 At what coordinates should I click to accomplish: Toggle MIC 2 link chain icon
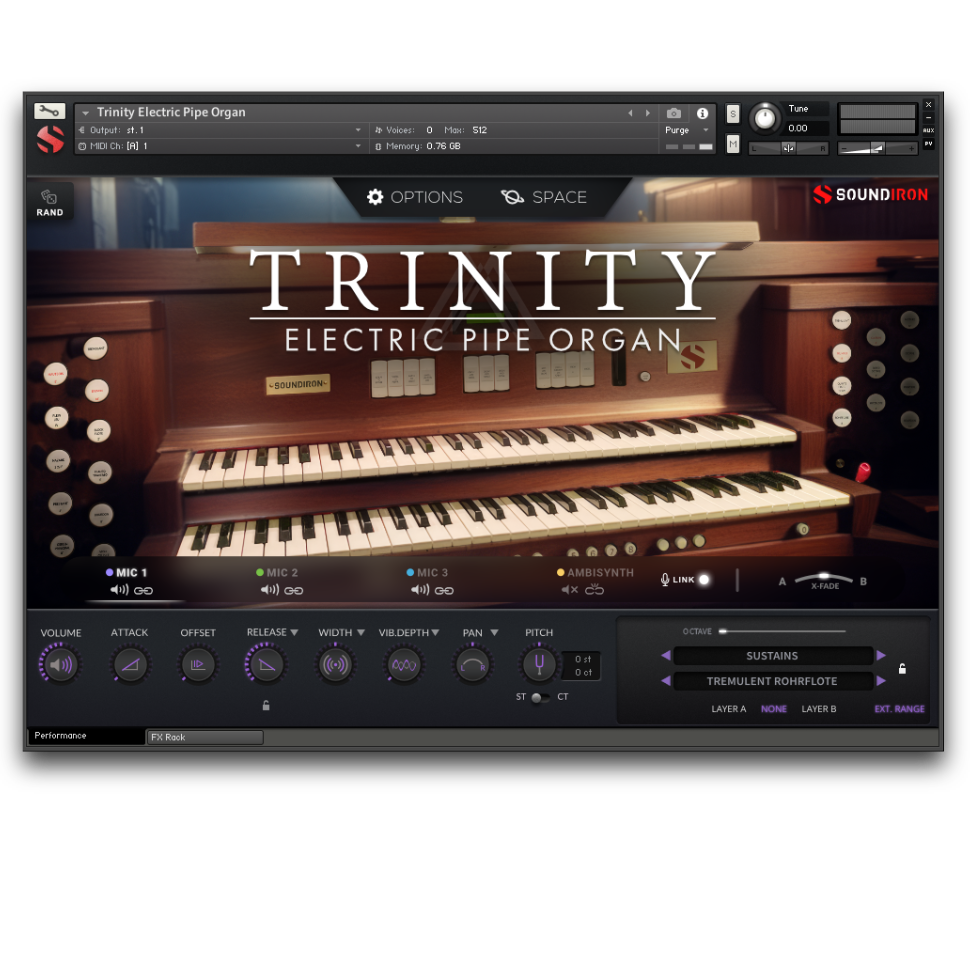294,591
